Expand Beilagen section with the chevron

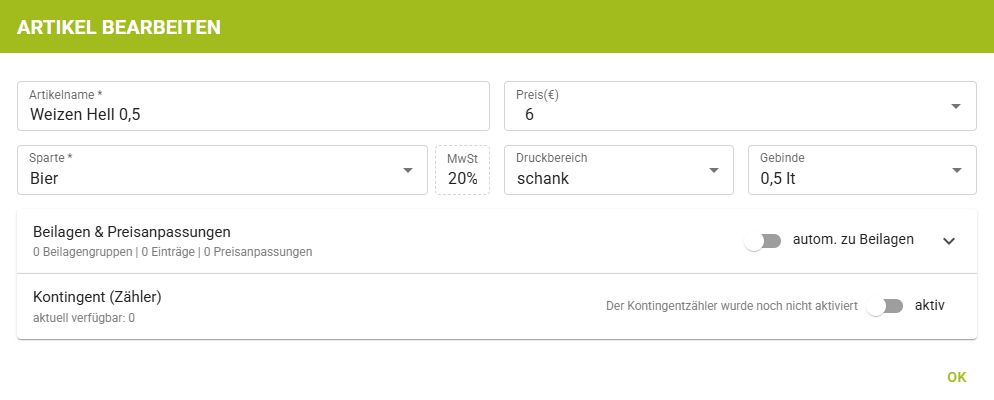pyautogui.click(x=949, y=241)
